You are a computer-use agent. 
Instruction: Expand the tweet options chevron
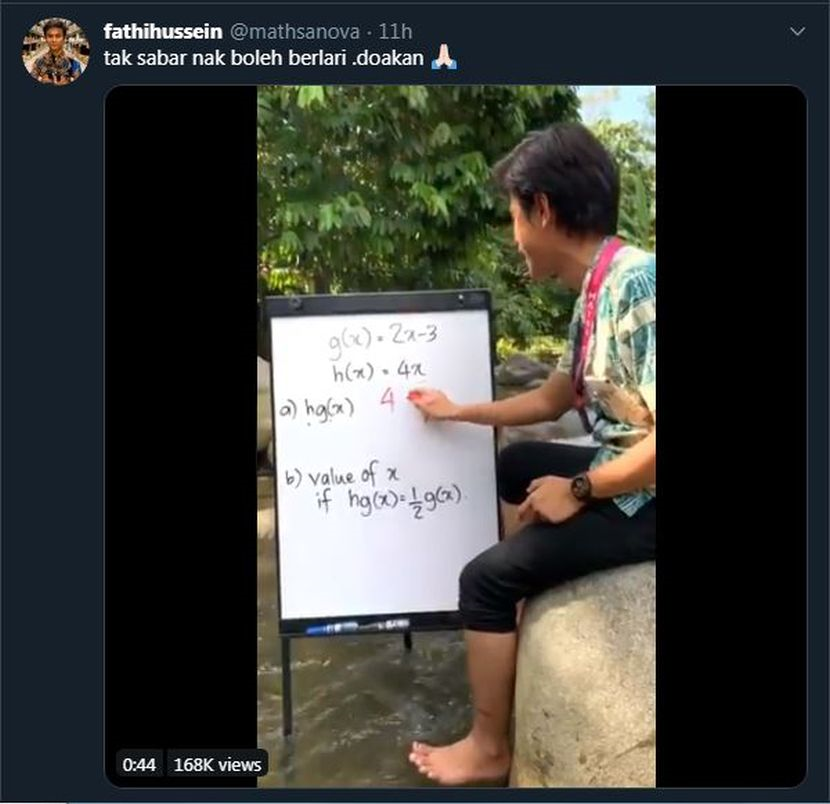(x=797, y=32)
